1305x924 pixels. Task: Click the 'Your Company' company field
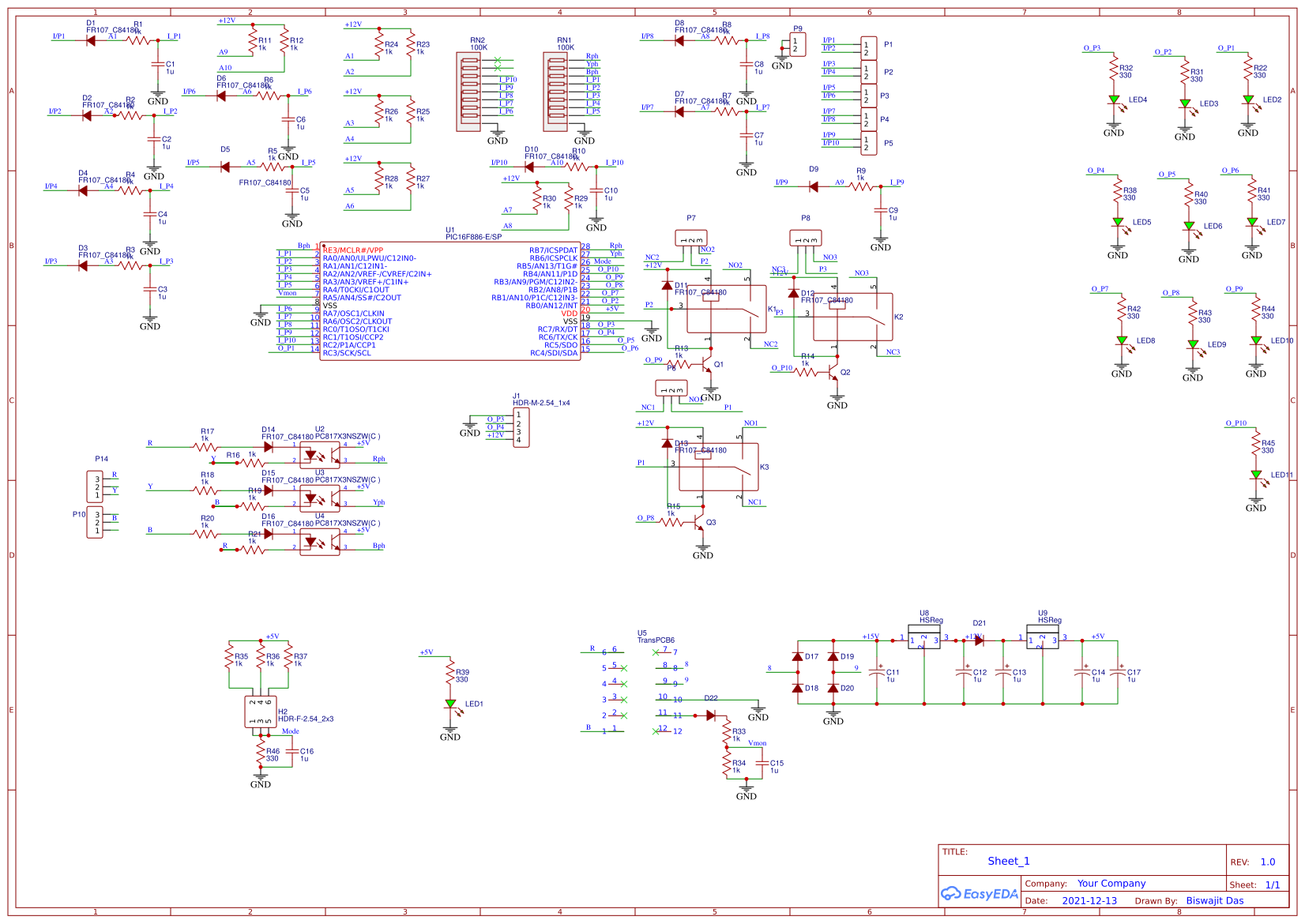click(1111, 884)
